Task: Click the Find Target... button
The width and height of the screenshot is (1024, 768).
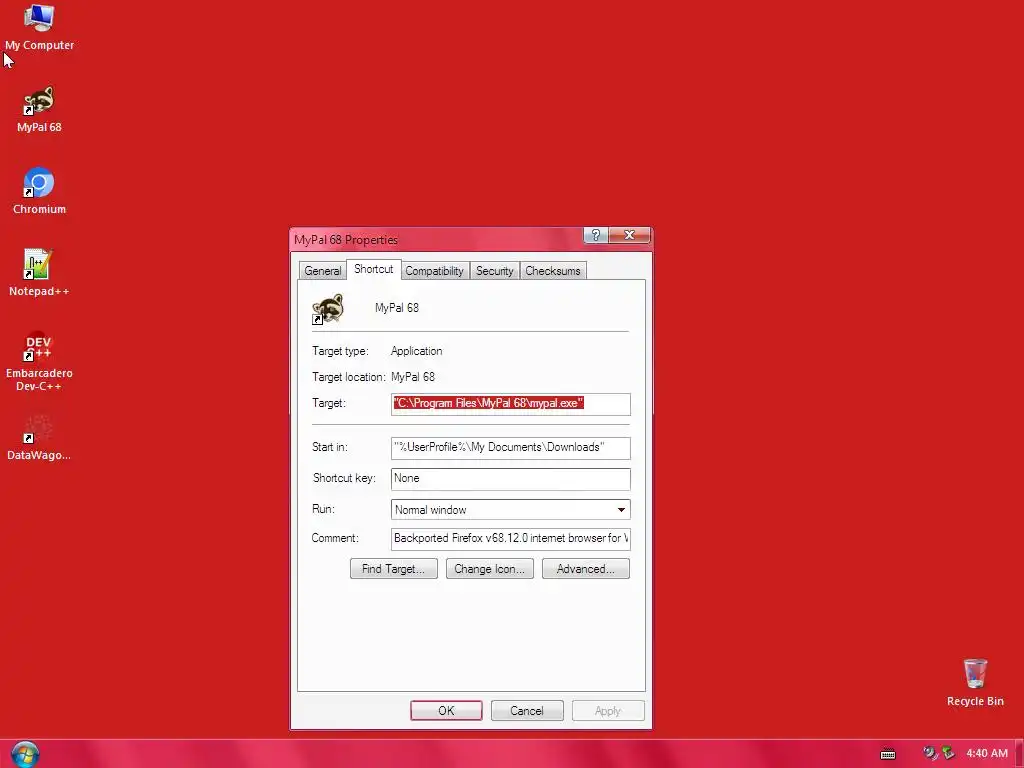Action: (394, 569)
